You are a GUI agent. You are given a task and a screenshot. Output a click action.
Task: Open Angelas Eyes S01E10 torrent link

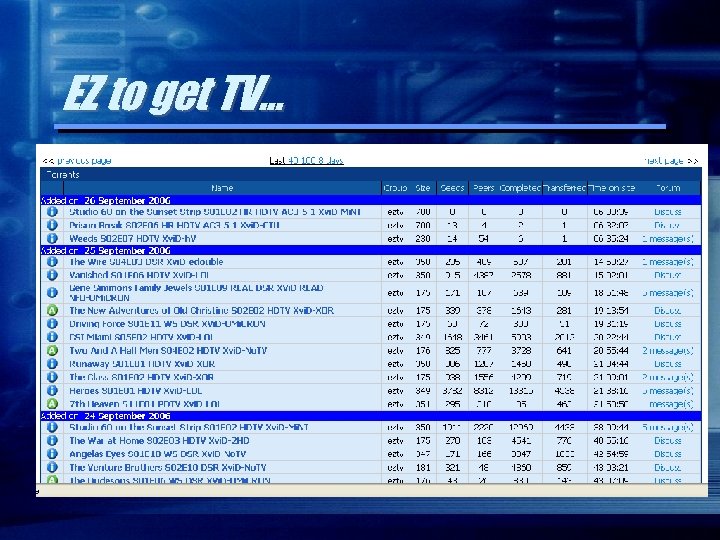[158, 454]
